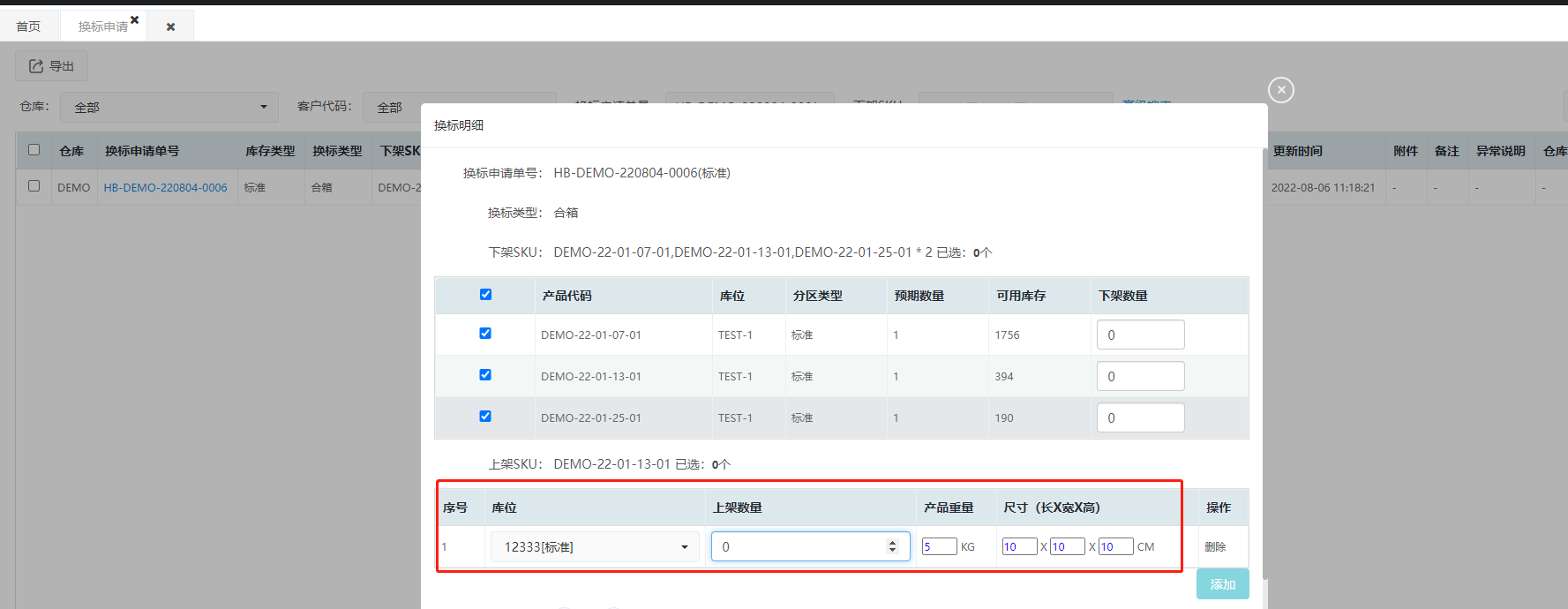
Task: Click the 尺寸（长X宽X高）column header
Action: (x=1052, y=507)
